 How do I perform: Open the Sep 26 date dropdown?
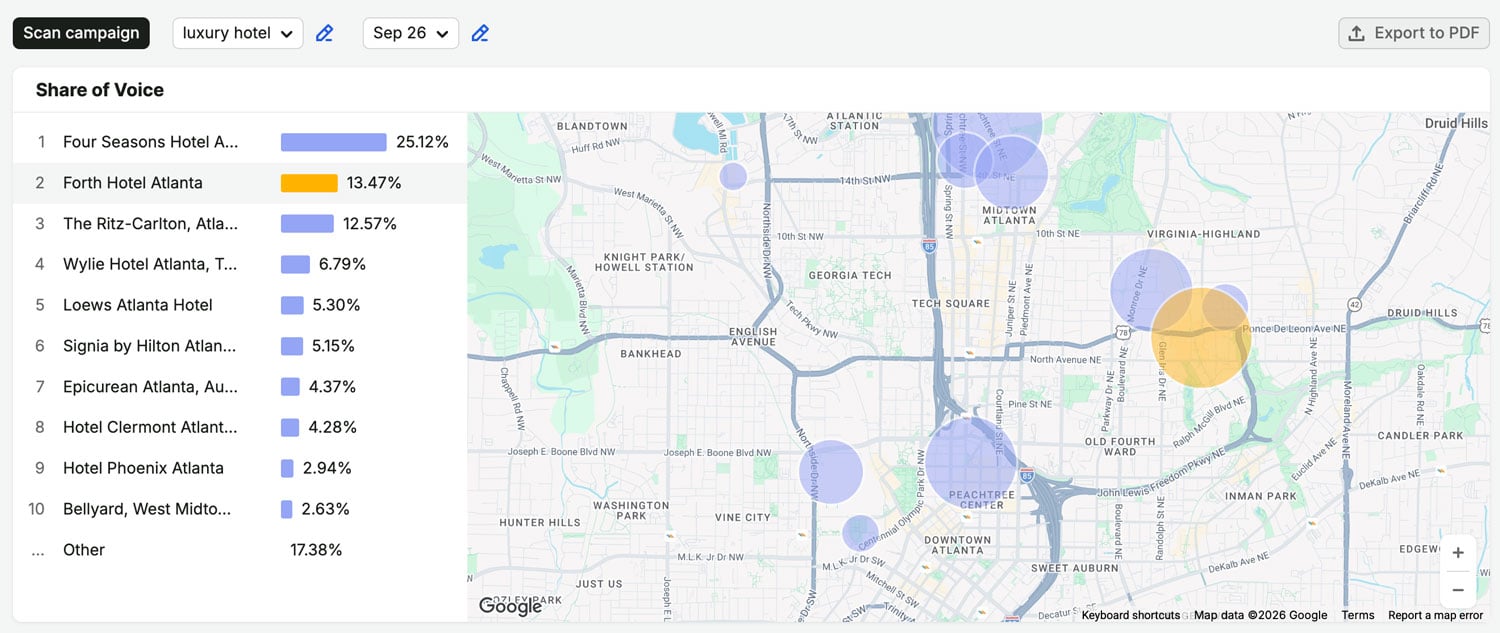click(411, 33)
